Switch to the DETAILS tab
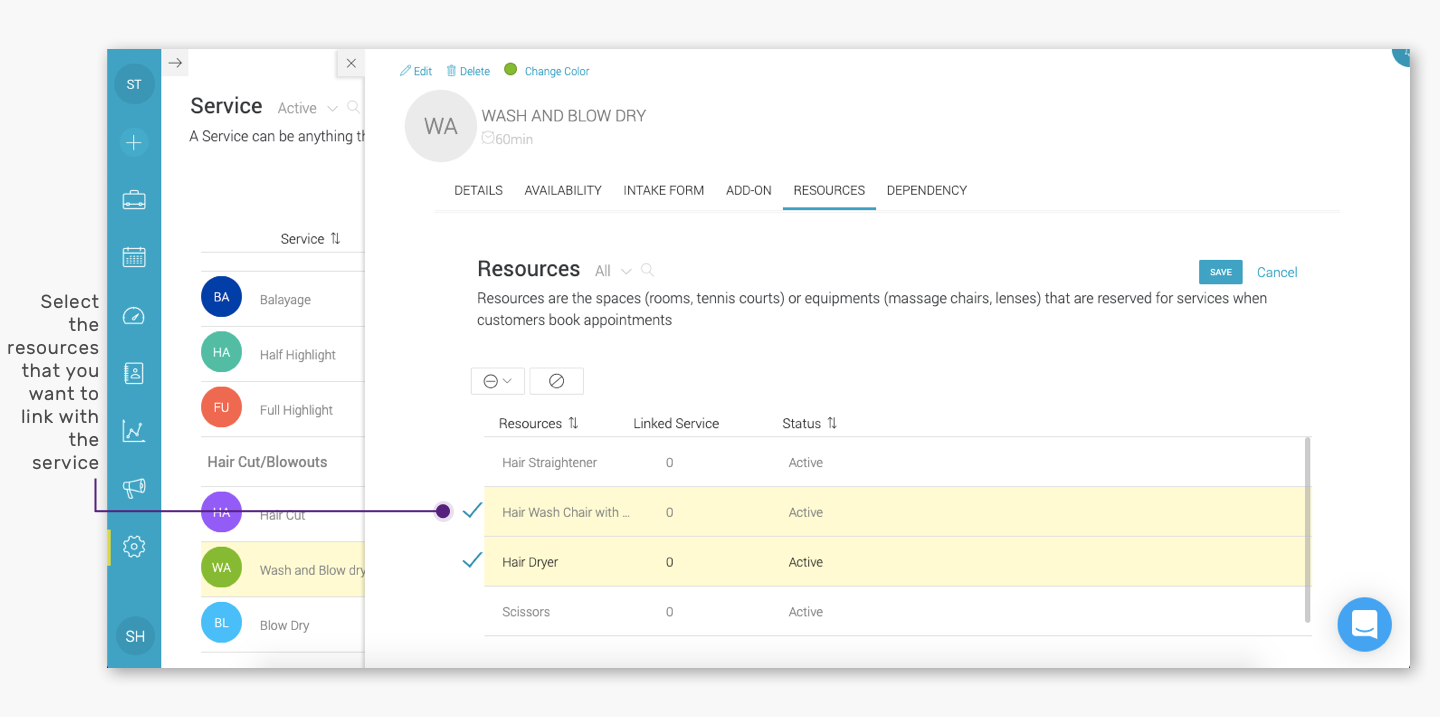 479,190
